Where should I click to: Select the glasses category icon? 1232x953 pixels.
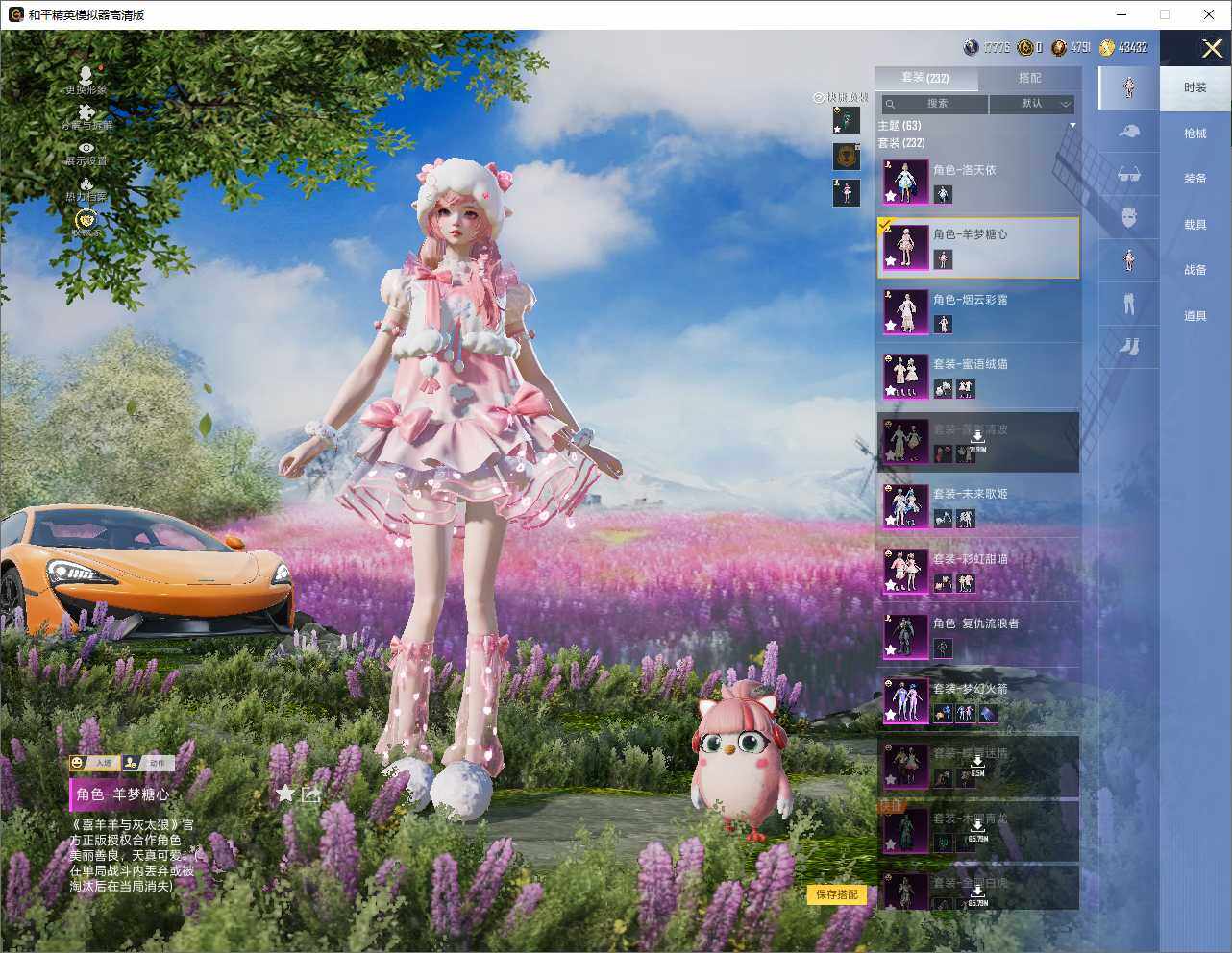tap(1129, 175)
